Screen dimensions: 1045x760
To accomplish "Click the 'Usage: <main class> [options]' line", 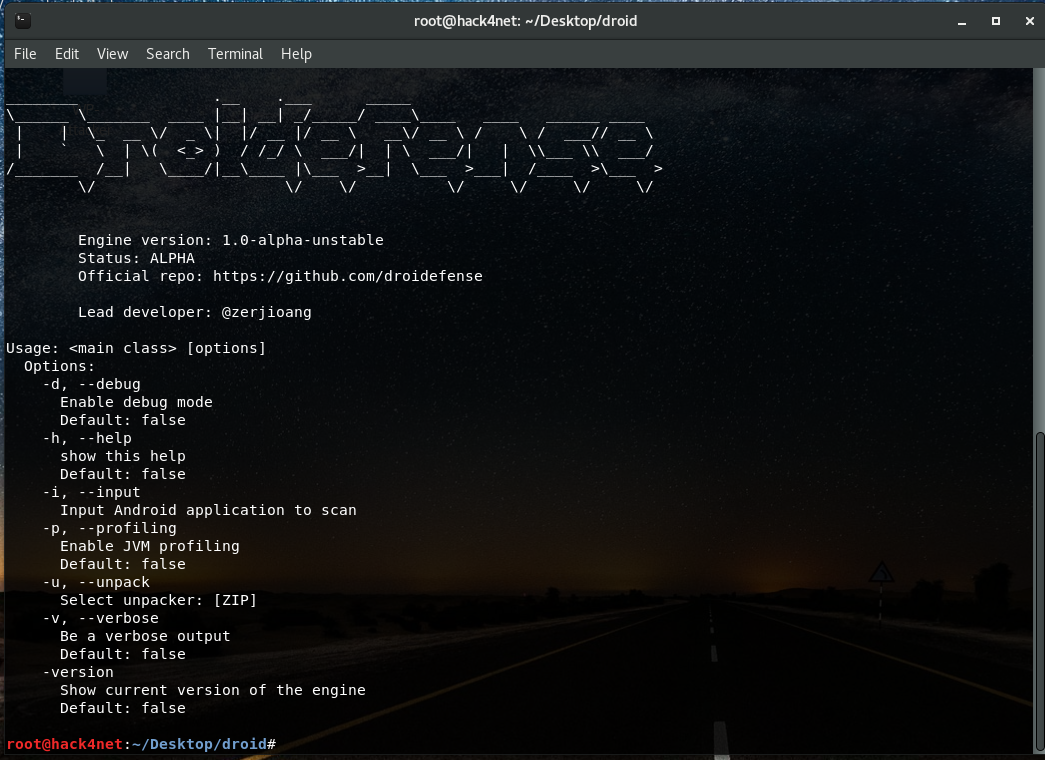I will 136,348.
